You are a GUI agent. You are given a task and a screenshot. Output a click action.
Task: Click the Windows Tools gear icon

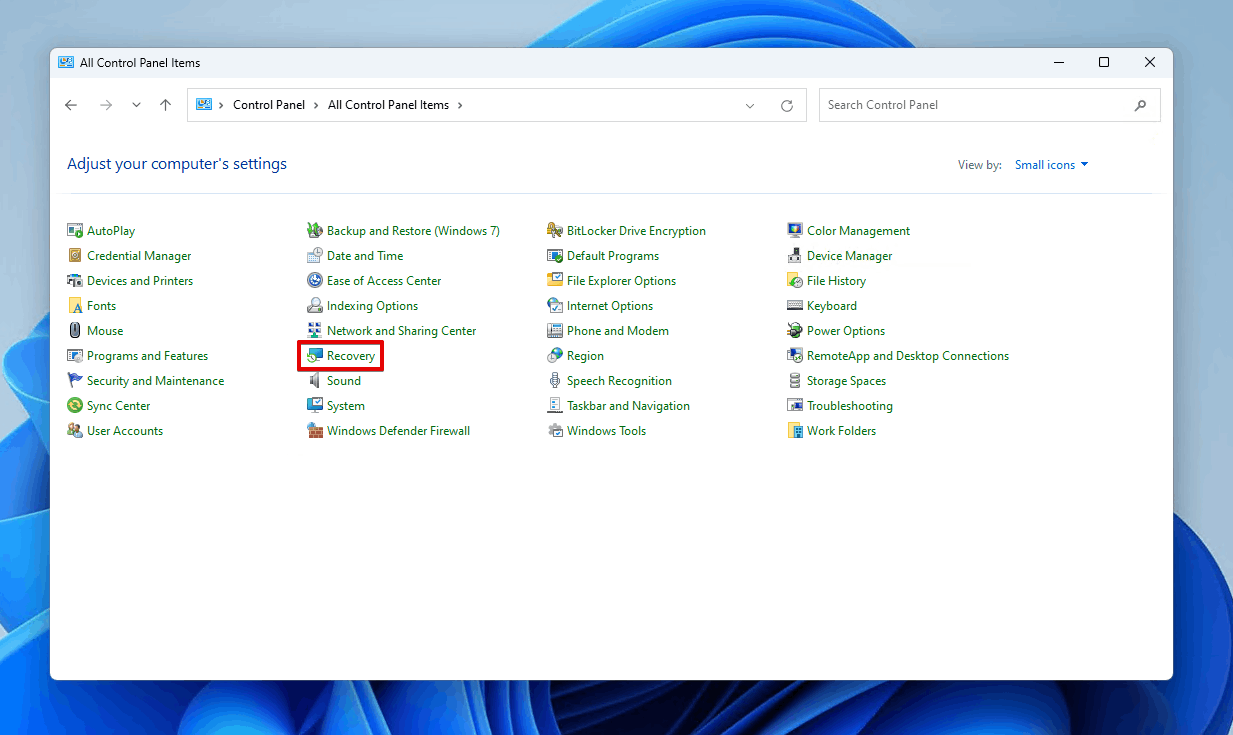coord(555,431)
